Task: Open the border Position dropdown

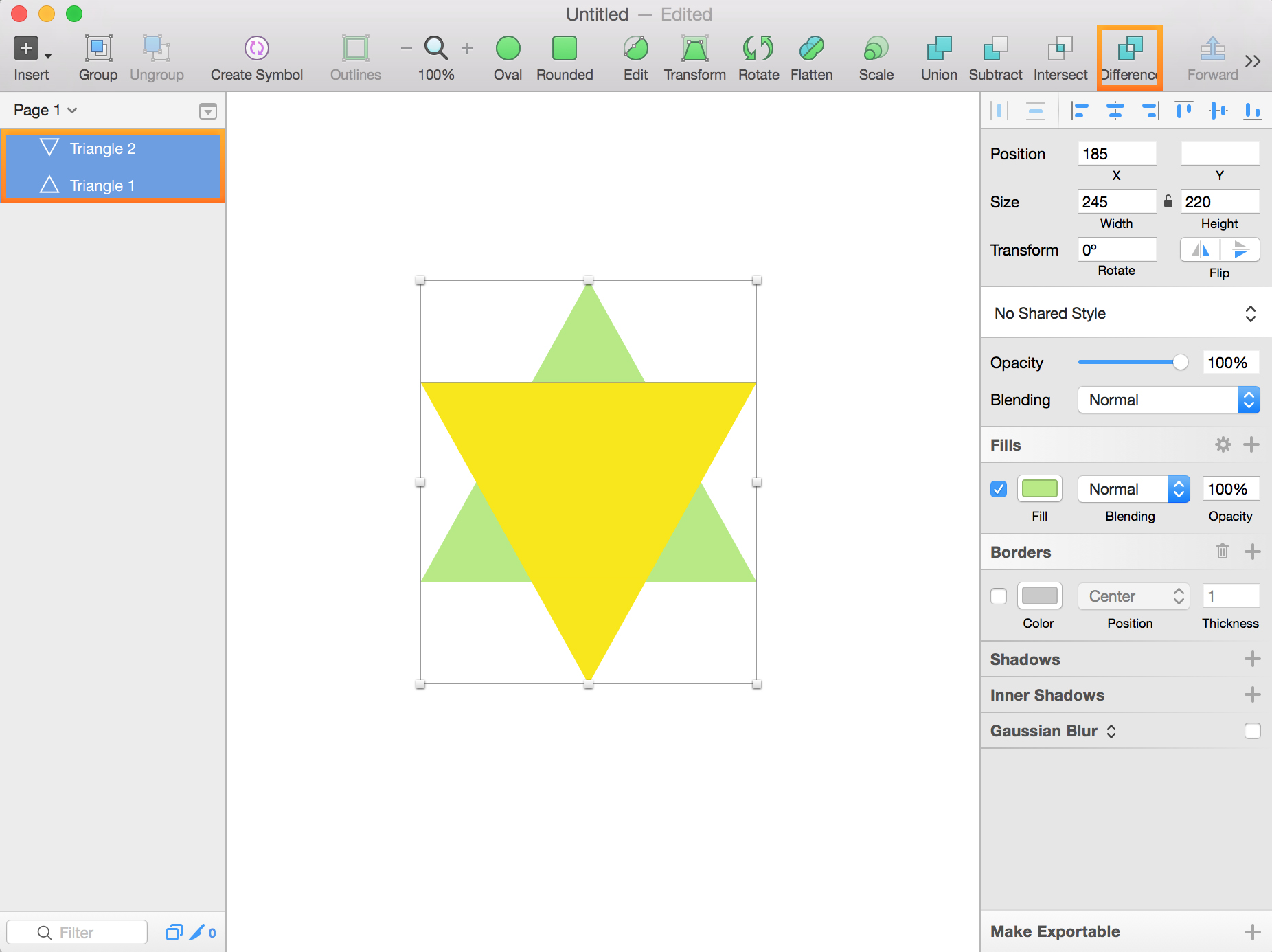Action: click(x=1134, y=596)
